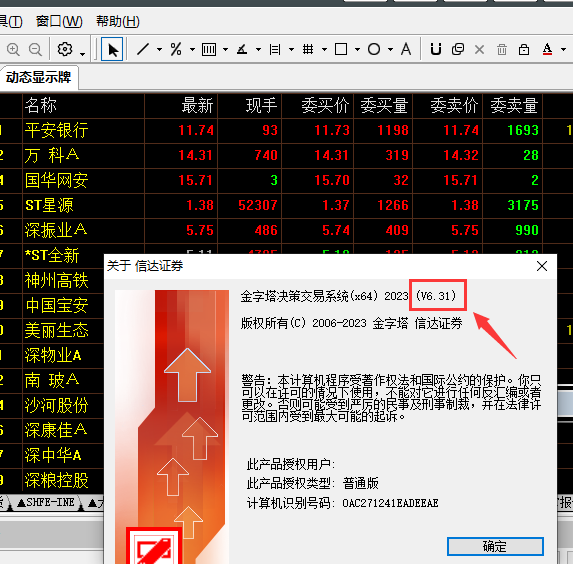Select the line drawing tool
This screenshot has width=573, height=564.
[x=143, y=49]
